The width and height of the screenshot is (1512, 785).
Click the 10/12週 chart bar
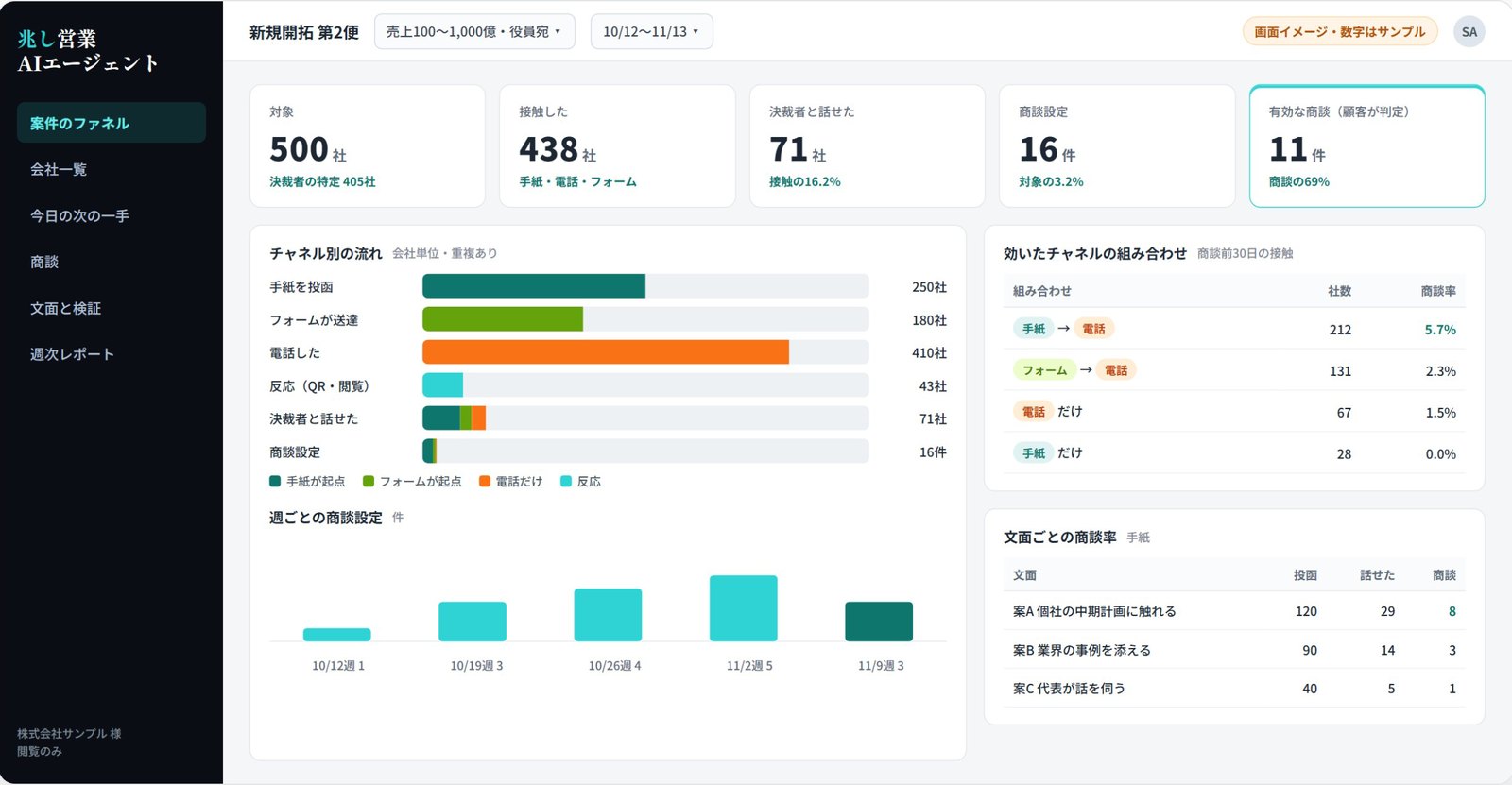(x=337, y=635)
